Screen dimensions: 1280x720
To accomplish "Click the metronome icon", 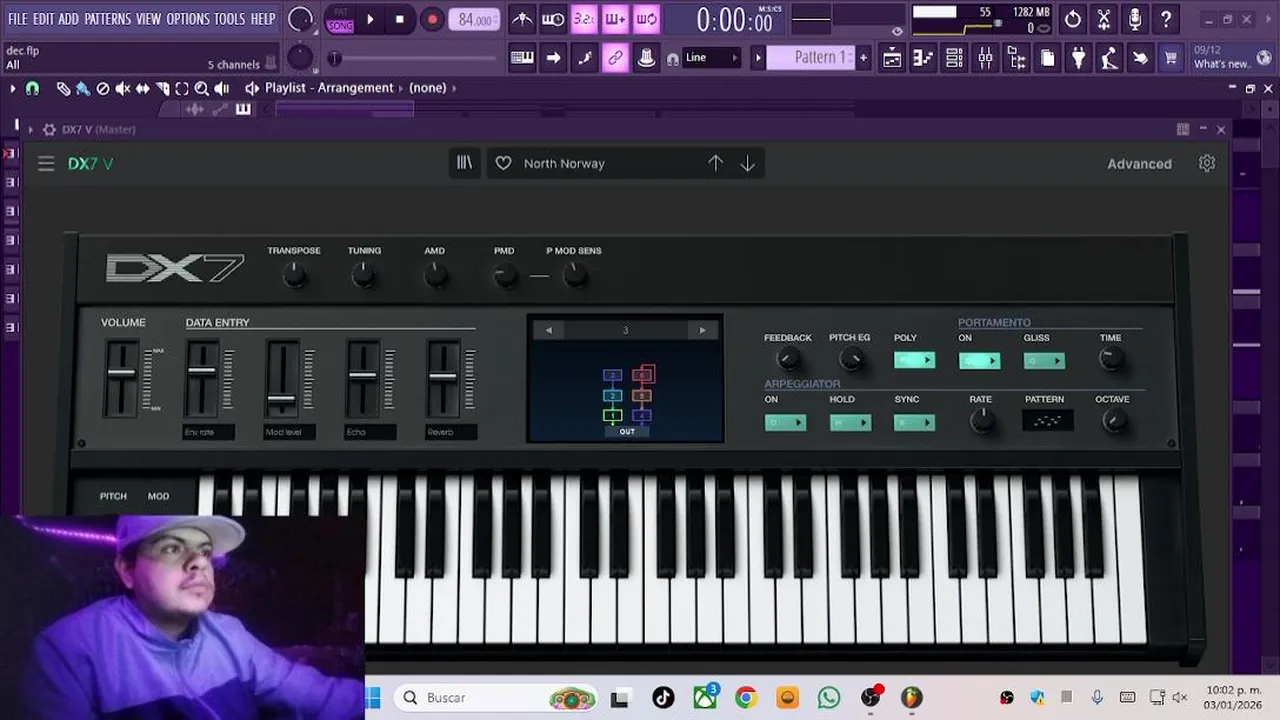I will 522,19.
